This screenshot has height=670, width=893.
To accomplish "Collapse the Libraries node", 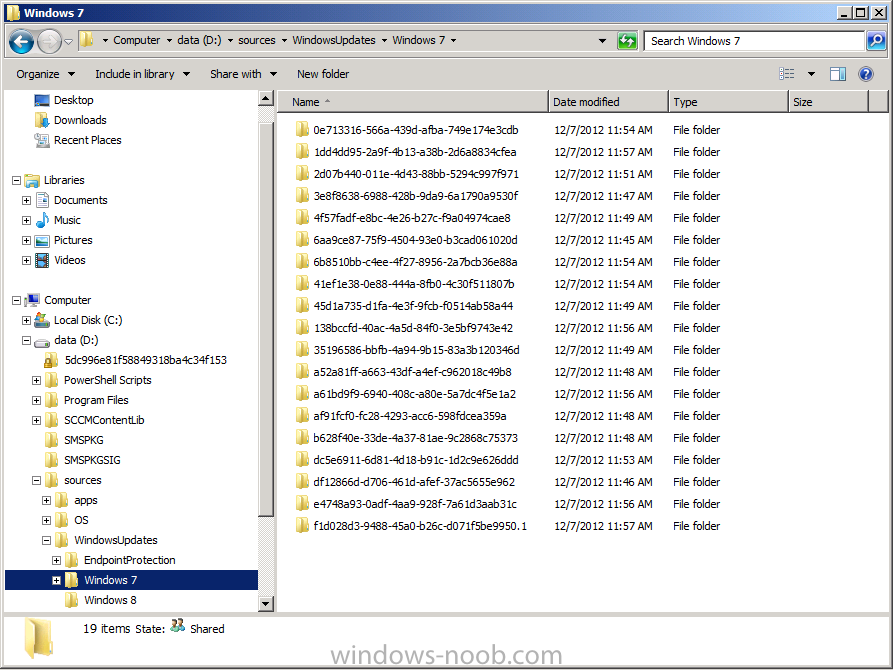I will click(x=17, y=181).
